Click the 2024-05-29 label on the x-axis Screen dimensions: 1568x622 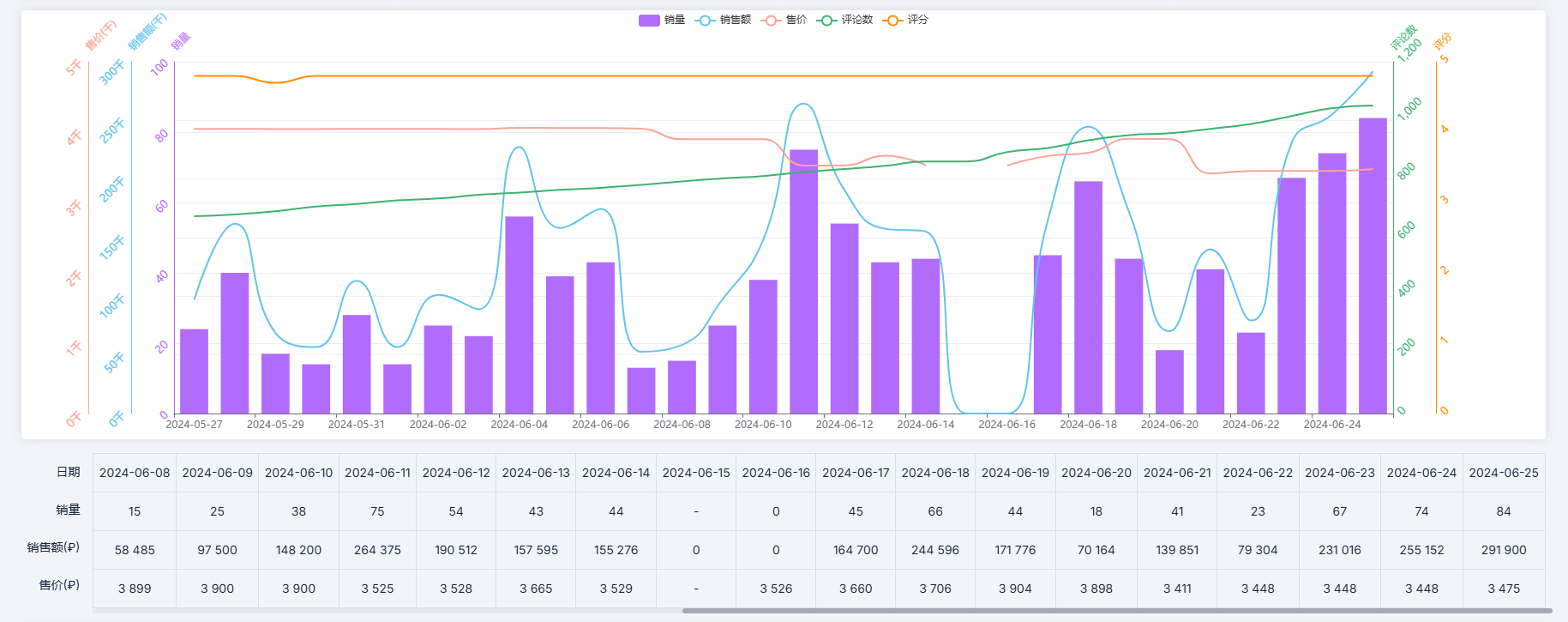[x=275, y=425]
